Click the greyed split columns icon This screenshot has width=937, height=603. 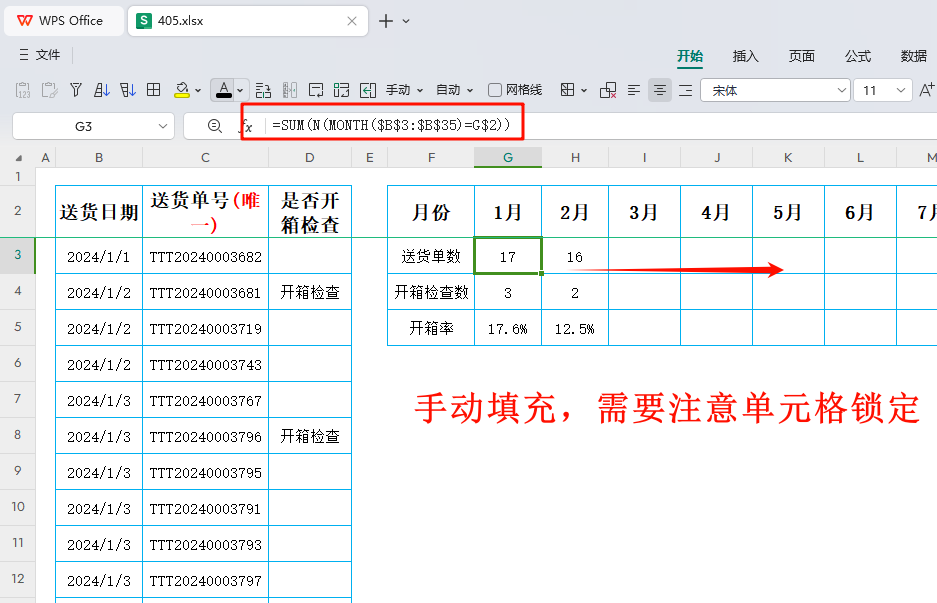point(290,90)
